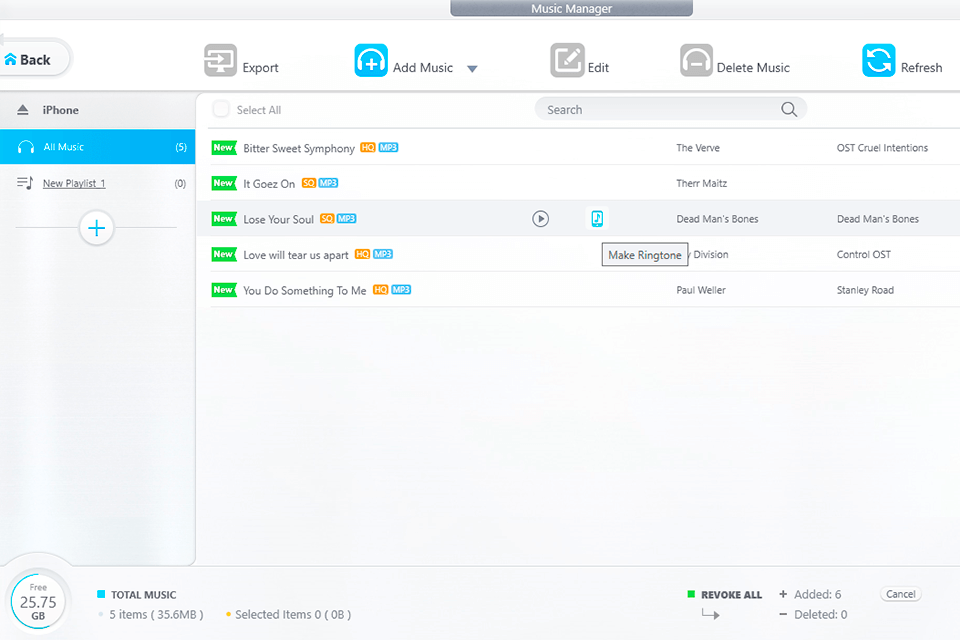Select All Music in the sidebar
The image size is (960, 640).
click(x=64, y=147)
